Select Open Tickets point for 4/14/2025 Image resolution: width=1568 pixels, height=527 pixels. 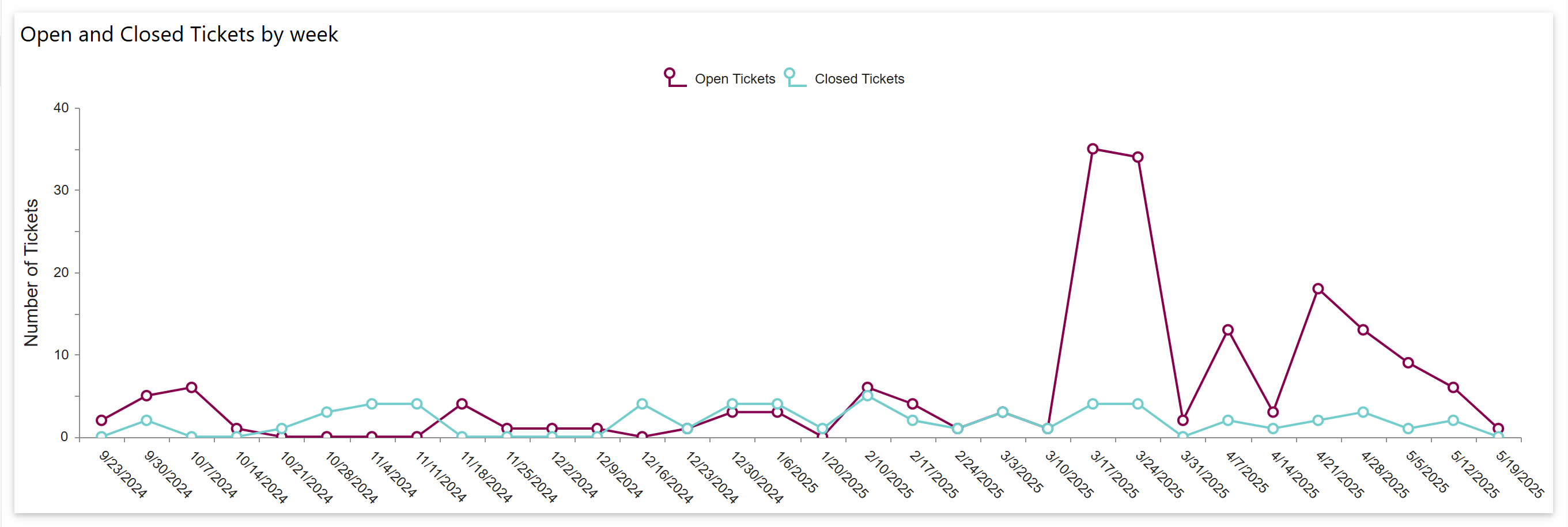1273,412
